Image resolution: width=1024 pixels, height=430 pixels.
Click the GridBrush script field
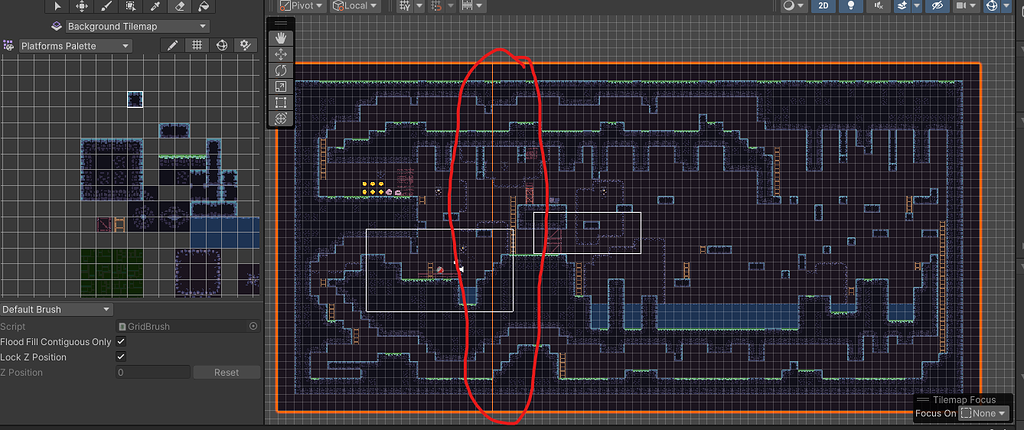188,326
